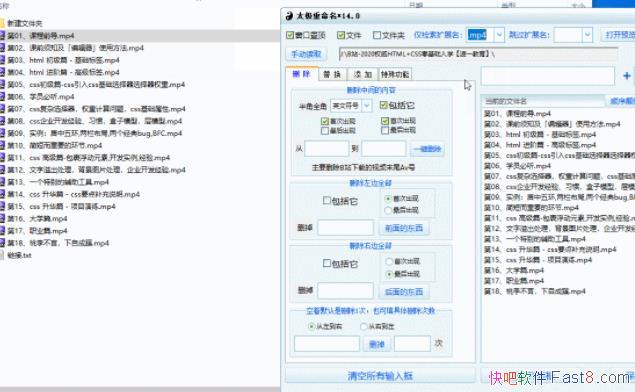Check 包括它 in 删除右边全部 section
The width and height of the screenshot is (635, 392).
(x=327, y=263)
